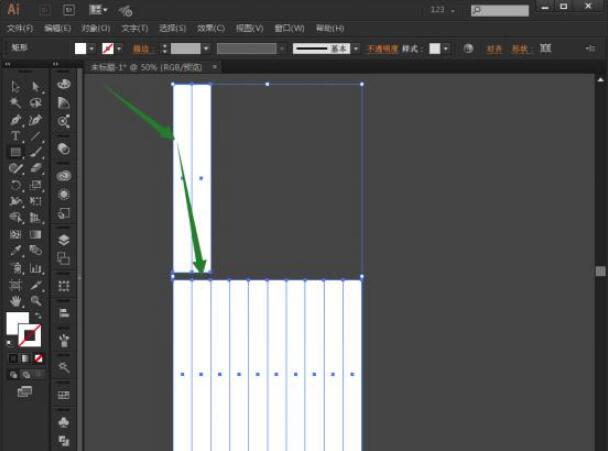
Task: Select the Blend tool
Action: coord(36,251)
